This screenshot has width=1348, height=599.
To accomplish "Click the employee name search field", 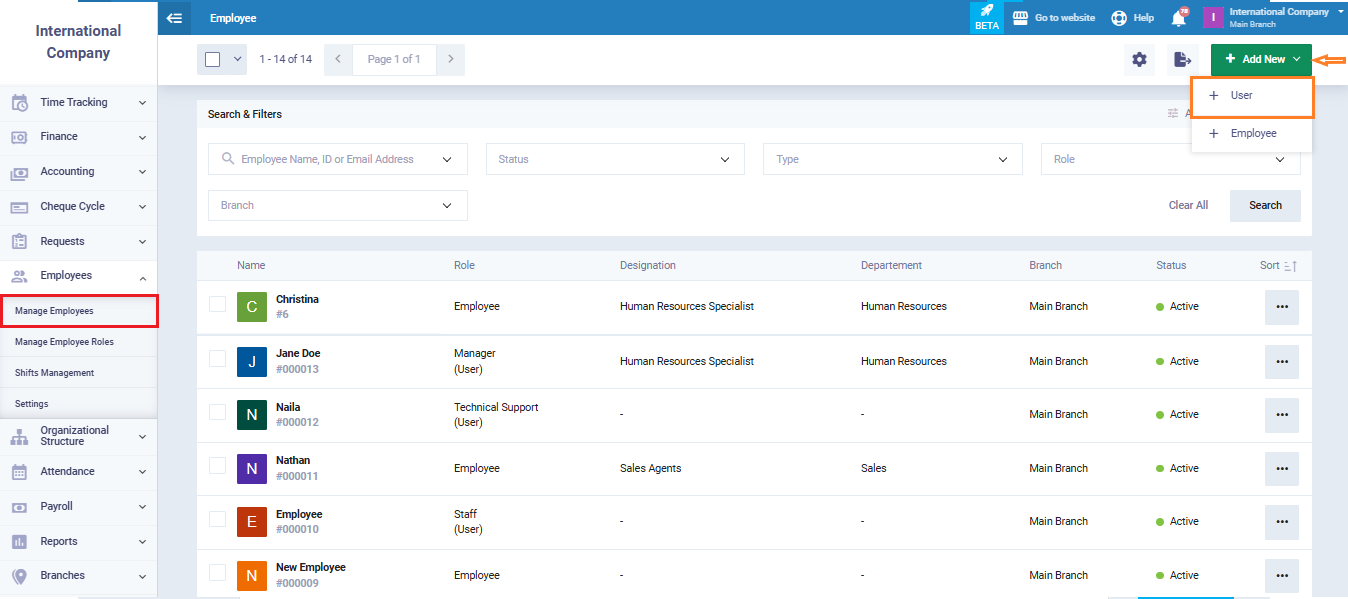I will tap(337, 159).
